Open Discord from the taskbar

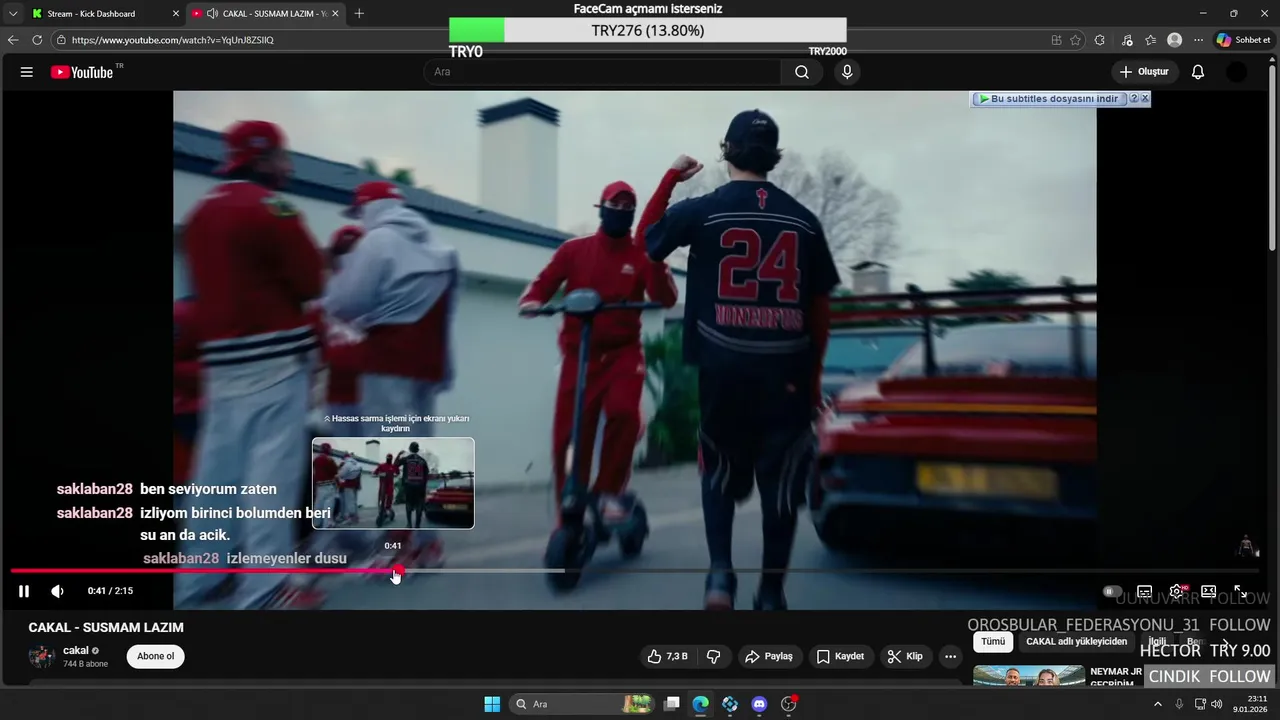click(x=759, y=704)
